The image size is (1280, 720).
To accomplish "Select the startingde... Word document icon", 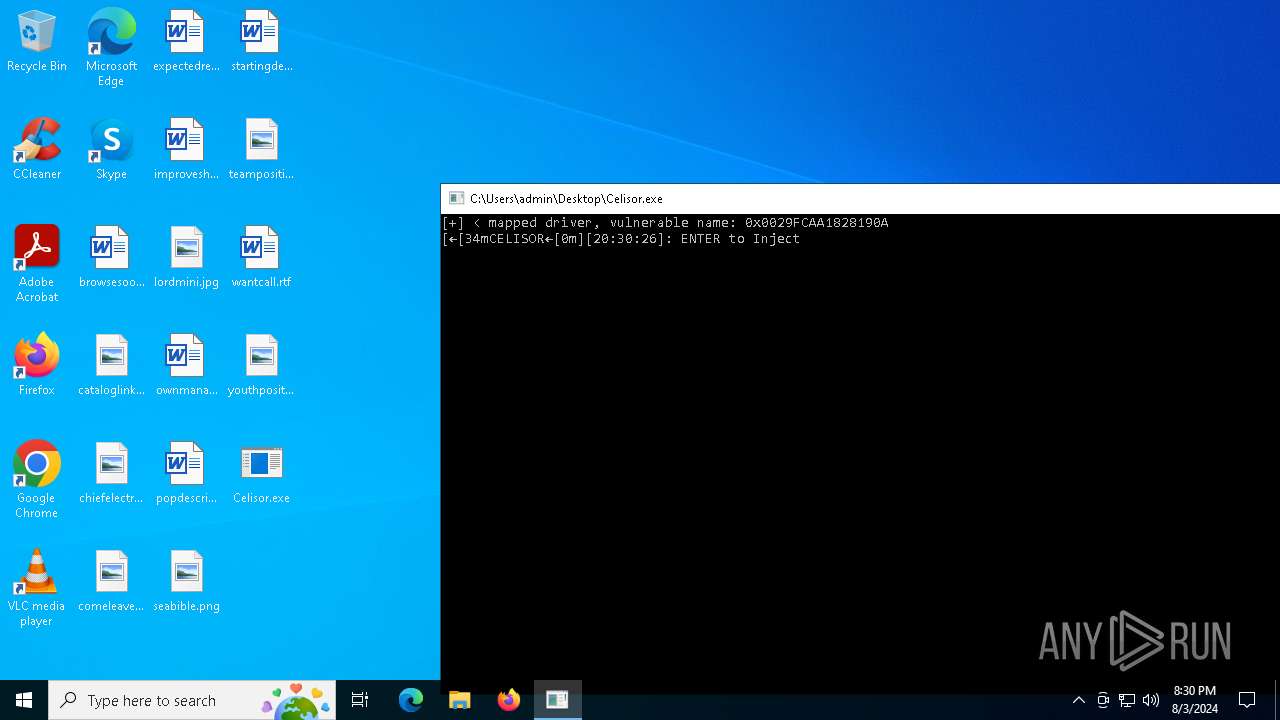I will pos(261,41).
